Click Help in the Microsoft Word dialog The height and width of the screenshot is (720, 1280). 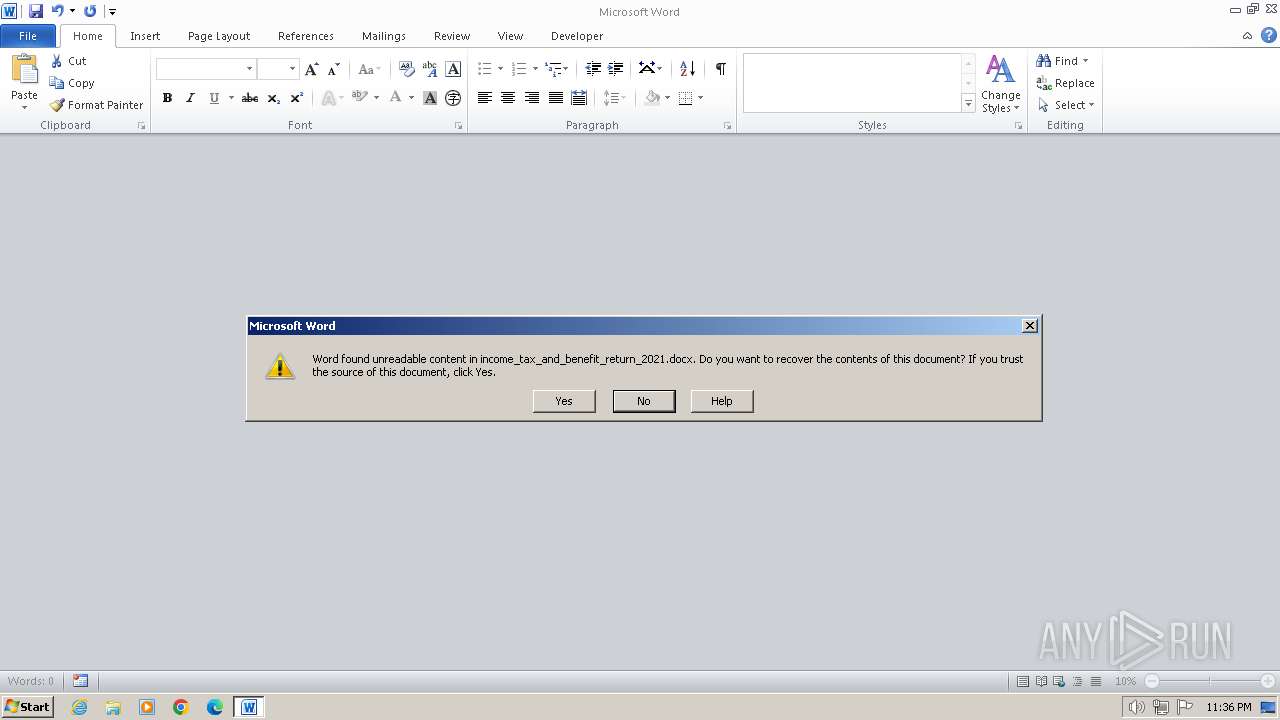[721, 401]
